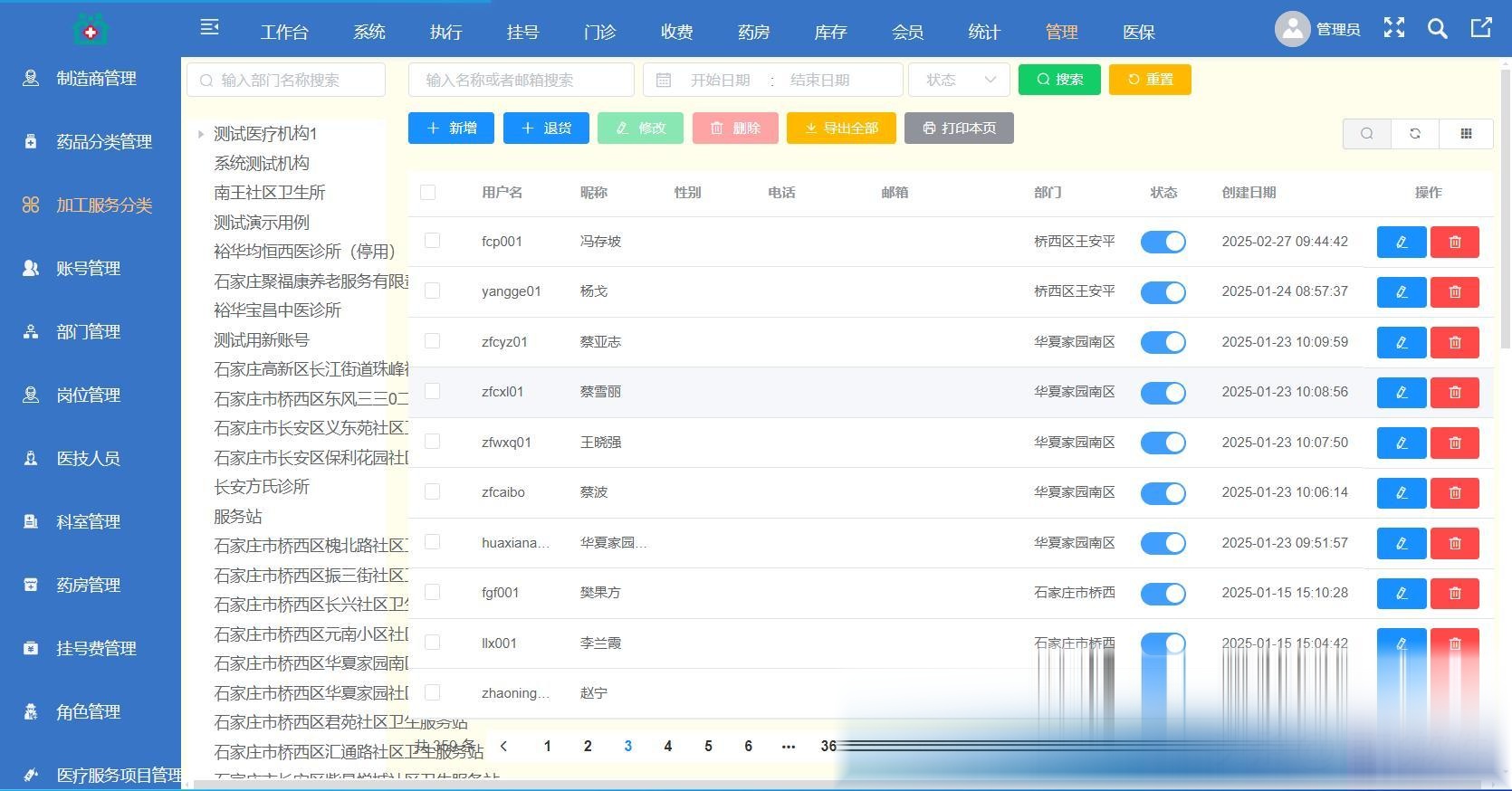Toggle search panel with the small magnifier button

[x=1366, y=134]
